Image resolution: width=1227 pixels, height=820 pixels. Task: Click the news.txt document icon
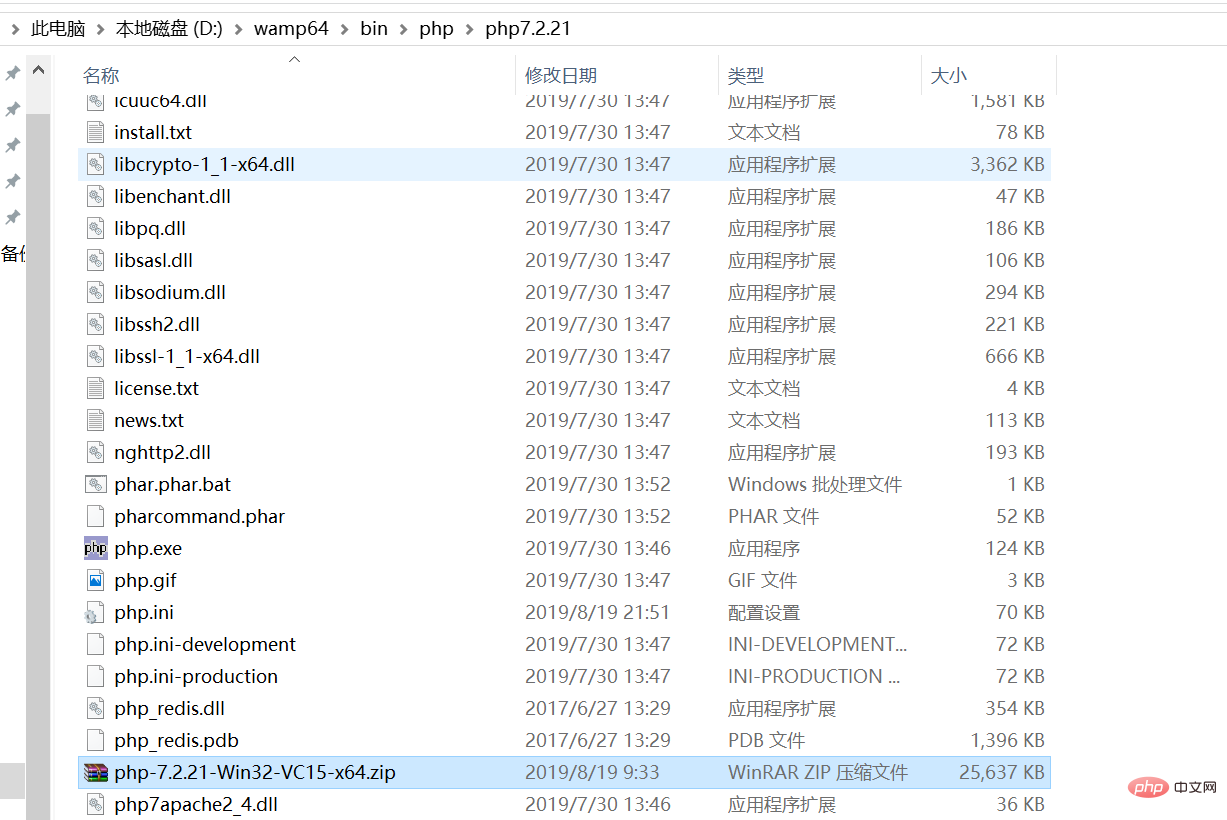pyautogui.click(x=95, y=420)
